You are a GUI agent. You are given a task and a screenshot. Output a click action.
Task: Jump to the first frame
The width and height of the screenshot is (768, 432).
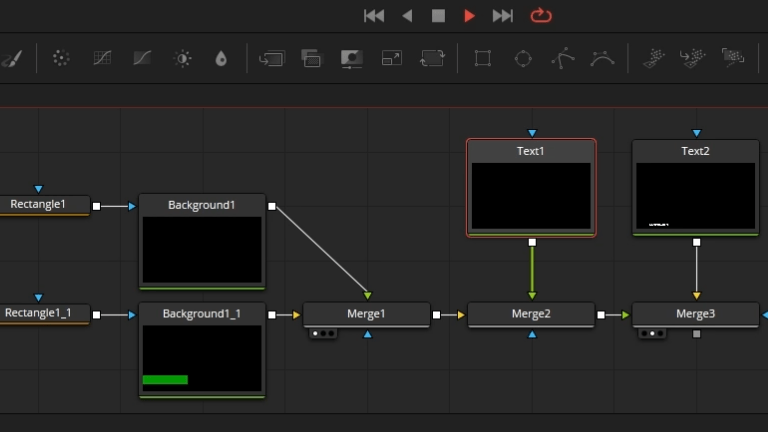coord(374,16)
